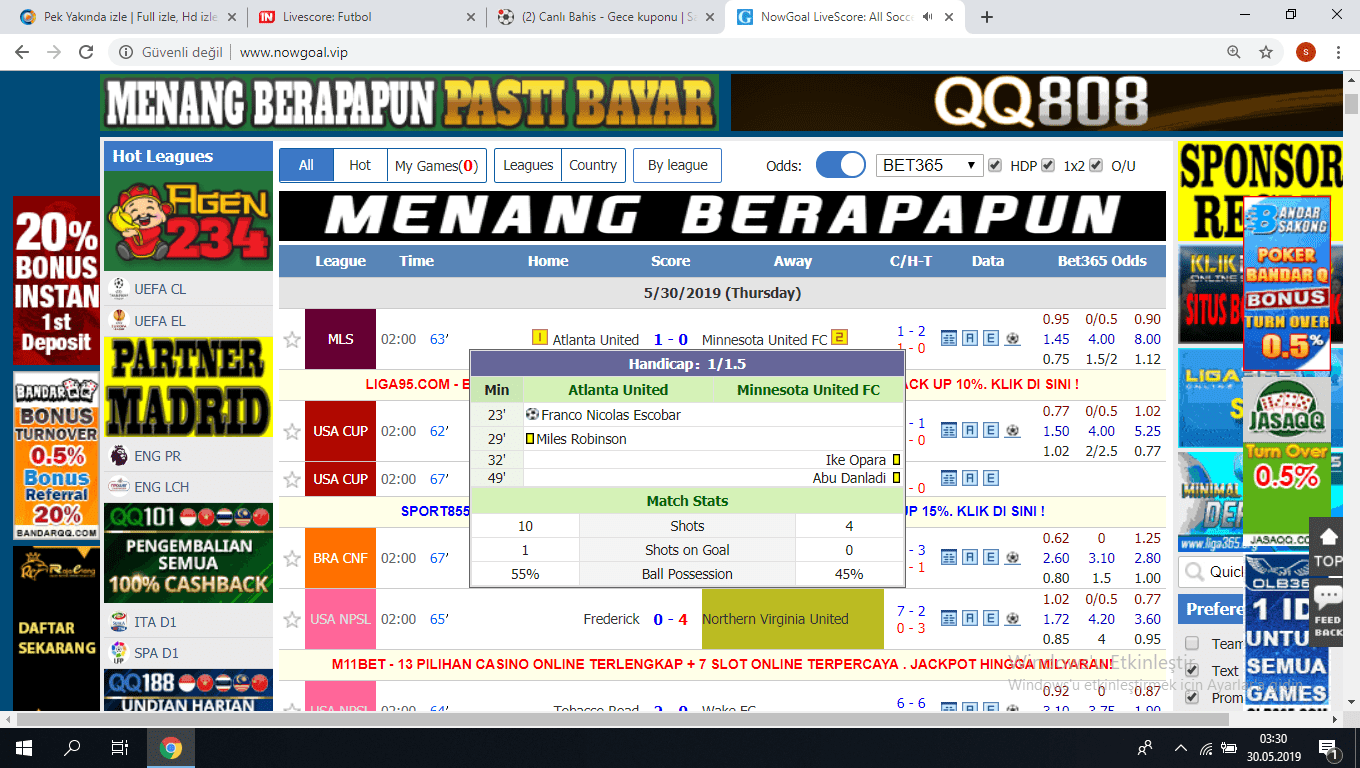The height and width of the screenshot is (768, 1360).
Task: Click the By league button
Action: pyautogui.click(x=677, y=165)
